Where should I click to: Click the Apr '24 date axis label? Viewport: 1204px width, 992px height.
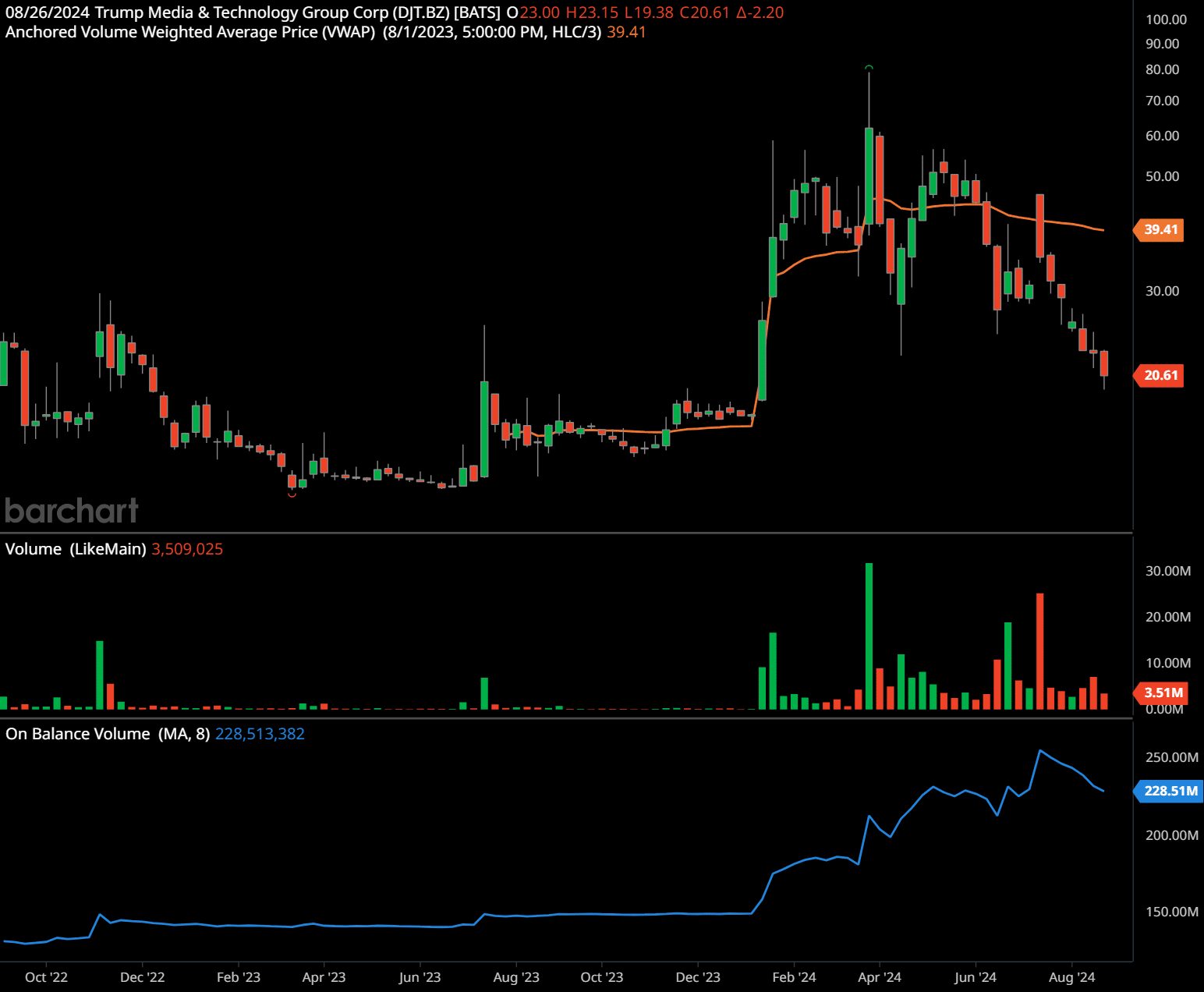880,977
